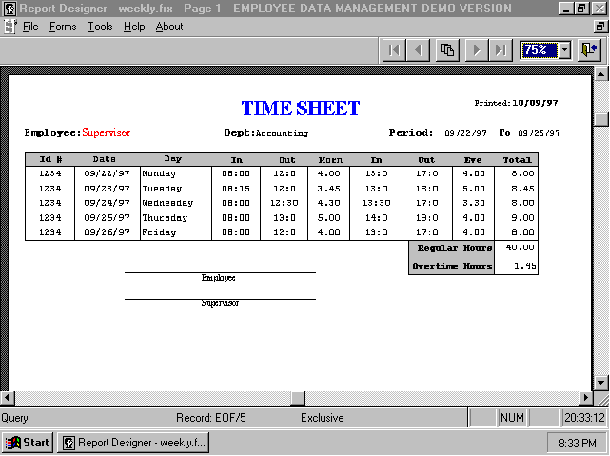Click the Friday day cell

159,232
